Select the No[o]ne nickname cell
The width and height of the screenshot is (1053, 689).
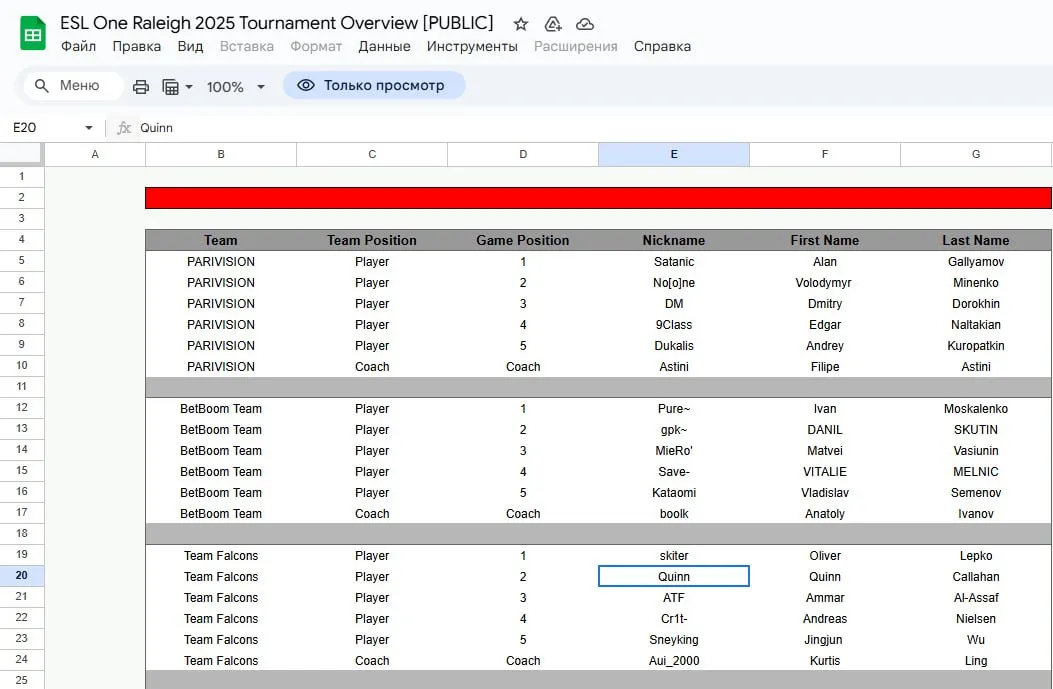pos(674,283)
